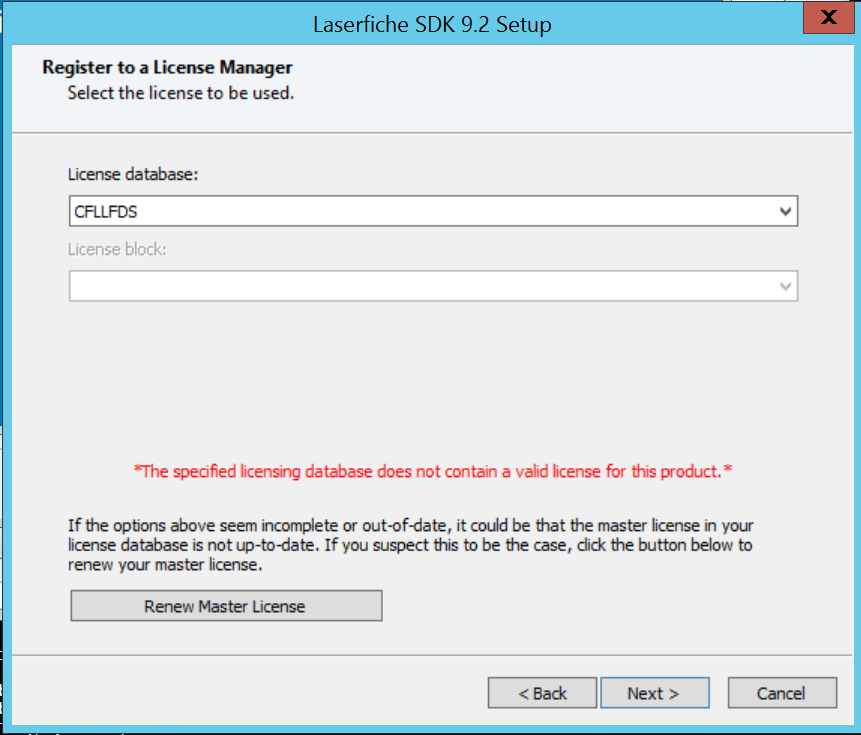Click the 'License database:' label
861x735 pixels.
[133, 174]
